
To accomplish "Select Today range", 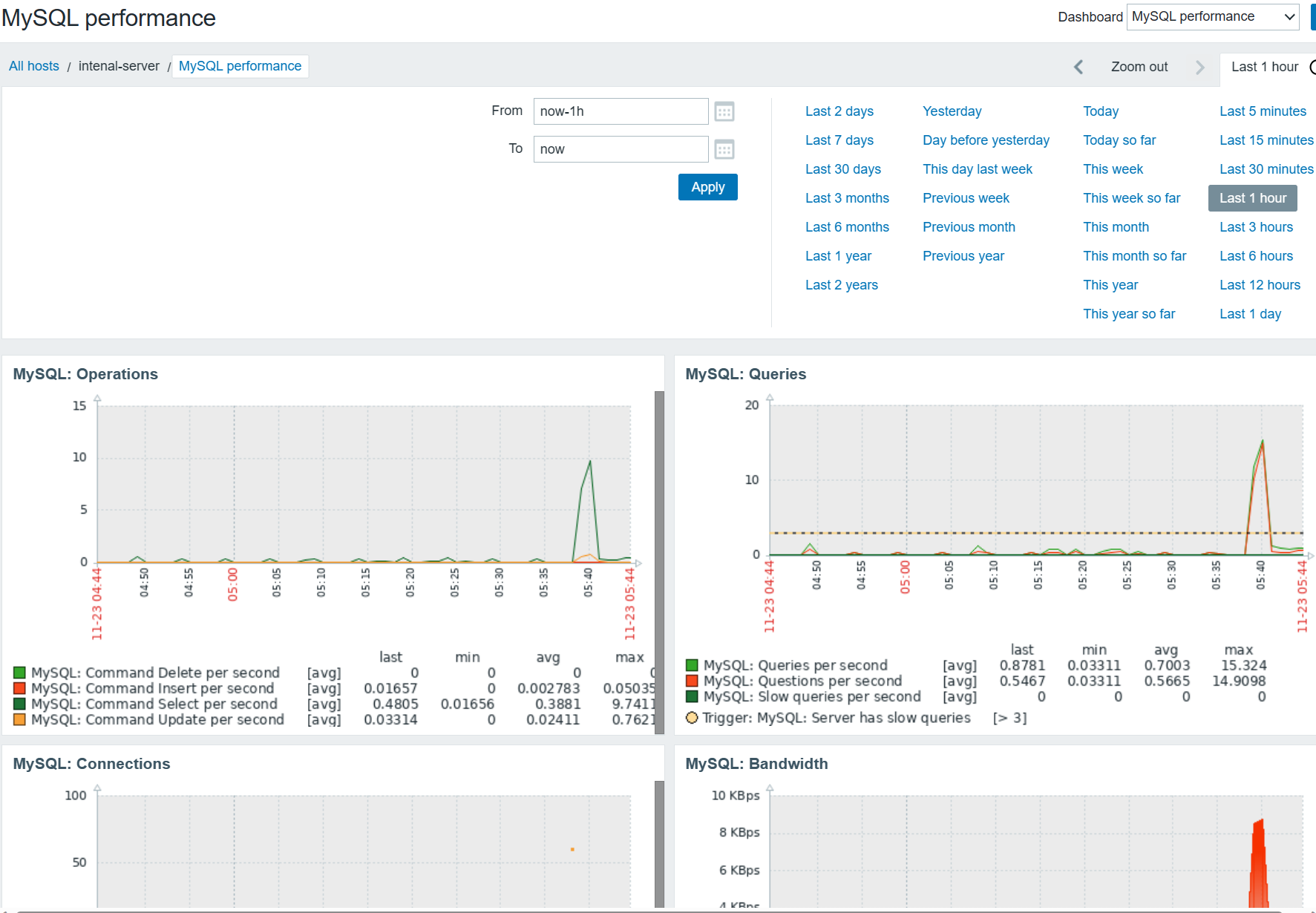I will tap(1101, 111).
